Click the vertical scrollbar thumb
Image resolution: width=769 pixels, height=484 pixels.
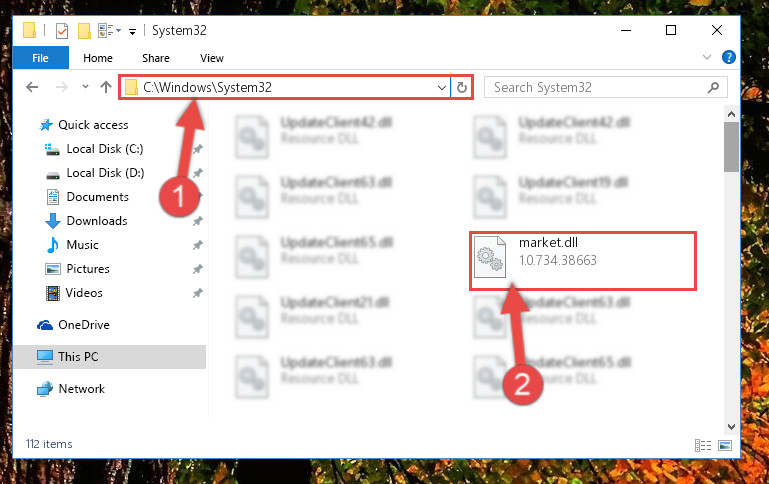click(x=731, y=147)
